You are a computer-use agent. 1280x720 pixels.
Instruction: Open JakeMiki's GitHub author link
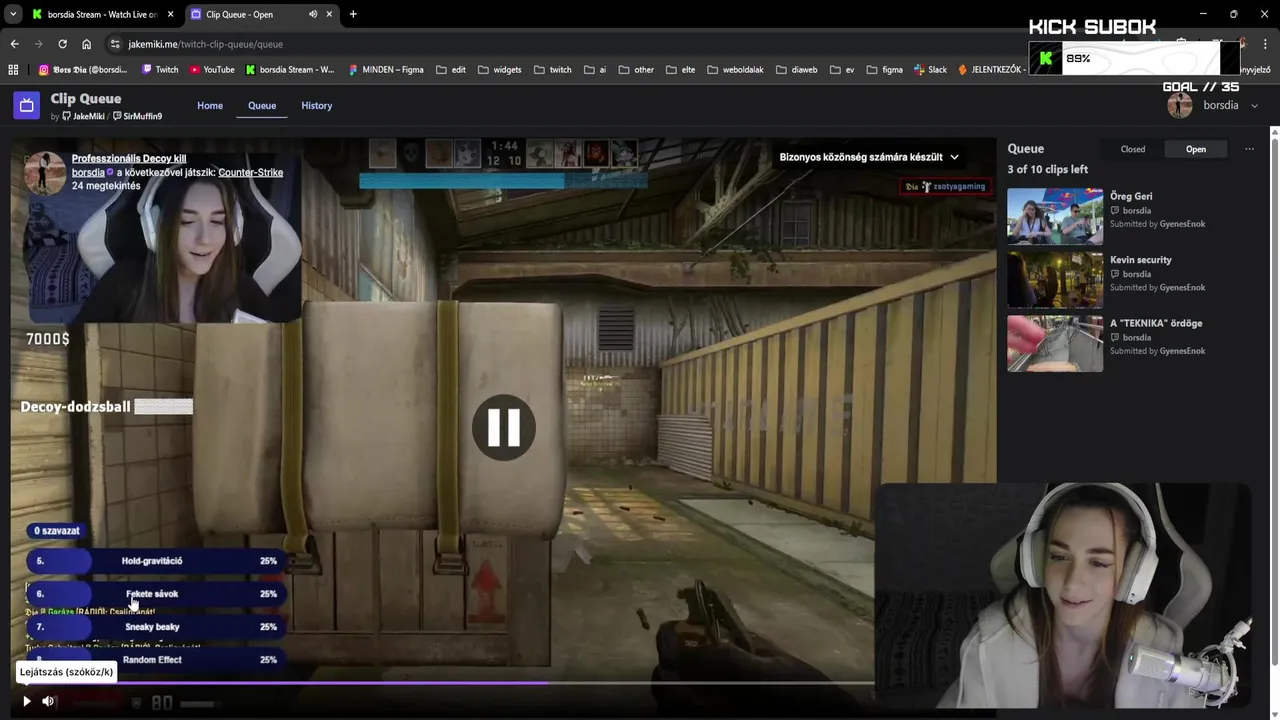click(x=83, y=116)
